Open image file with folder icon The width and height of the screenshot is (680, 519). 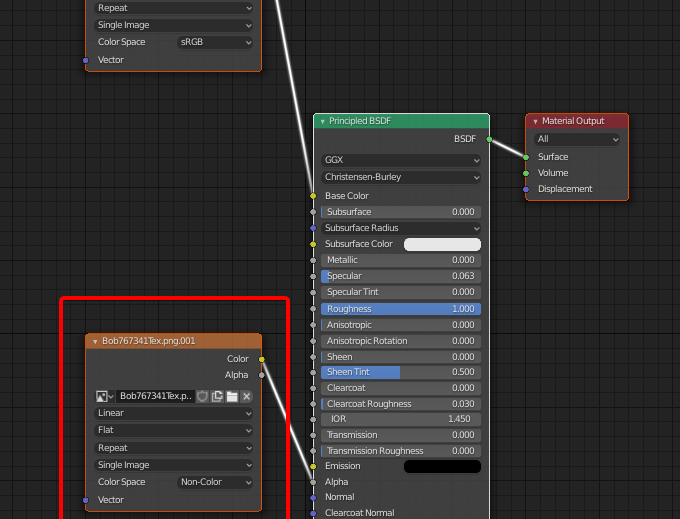click(x=232, y=396)
